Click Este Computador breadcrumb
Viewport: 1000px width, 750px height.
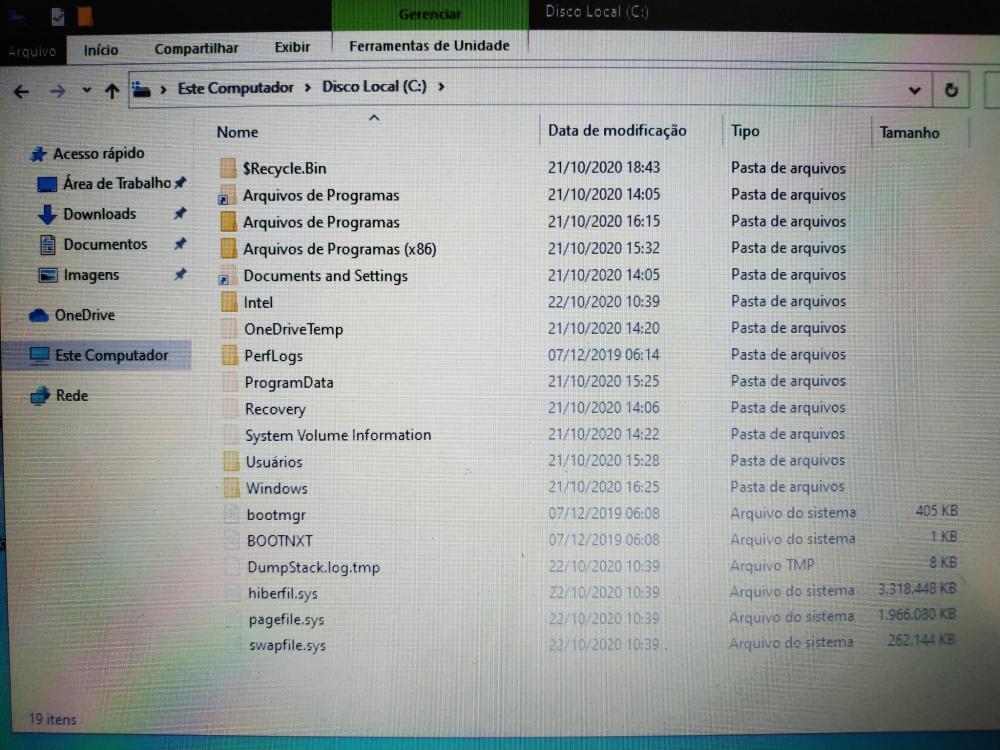235,87
